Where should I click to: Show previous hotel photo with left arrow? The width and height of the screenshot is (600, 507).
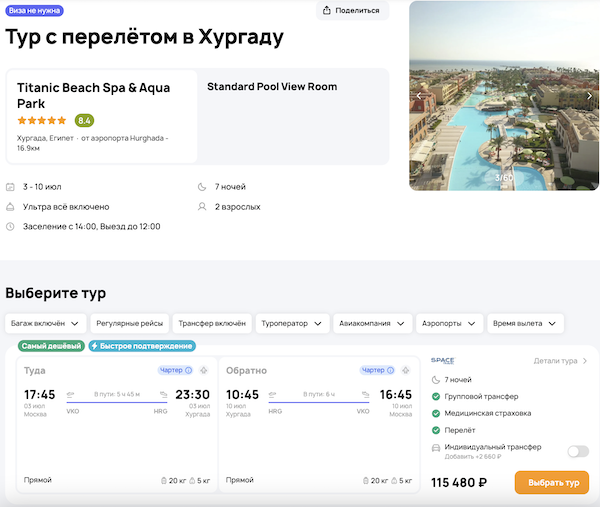[420, 96]
